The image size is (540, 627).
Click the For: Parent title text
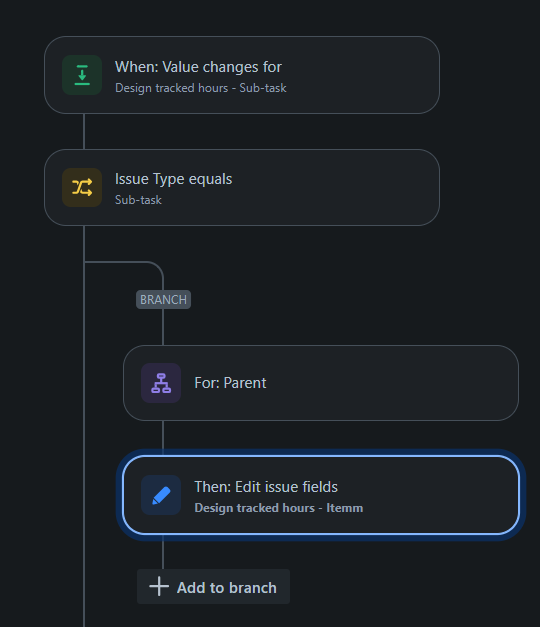[230, 383]
